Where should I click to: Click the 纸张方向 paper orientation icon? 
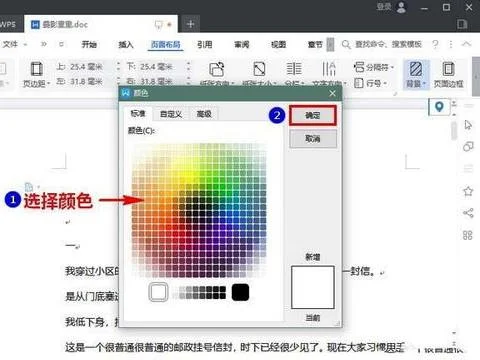[x=217, y=69]
